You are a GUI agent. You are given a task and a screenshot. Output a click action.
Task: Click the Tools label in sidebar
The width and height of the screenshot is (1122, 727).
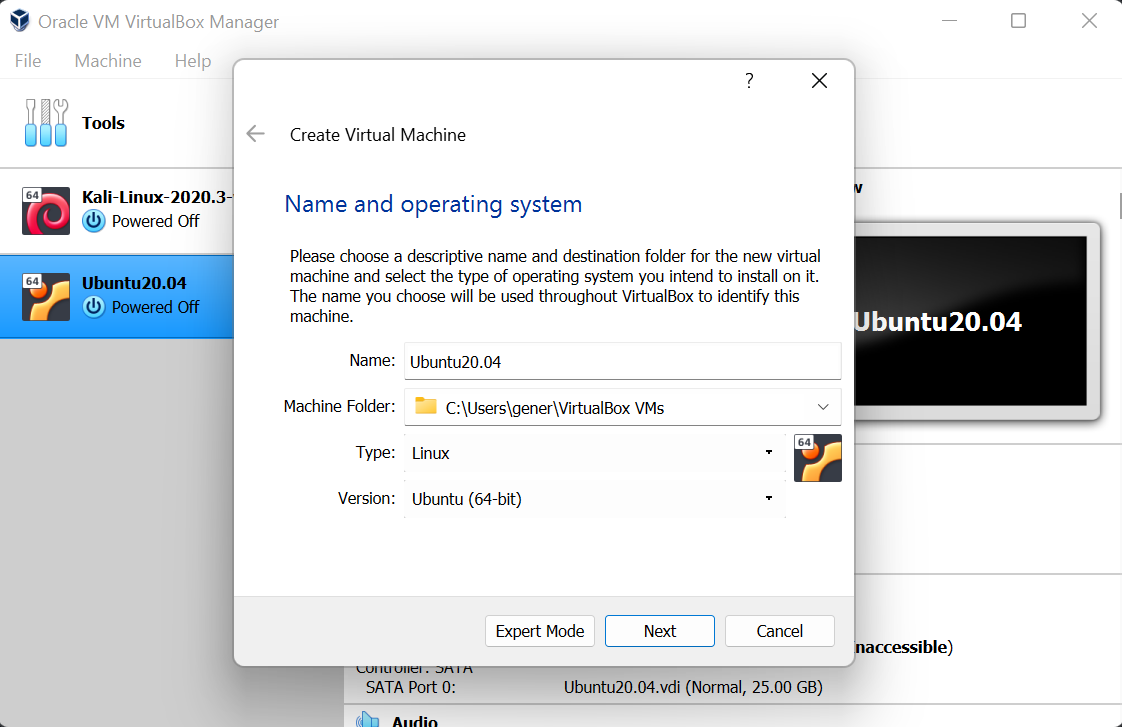(x=103, y=123)
